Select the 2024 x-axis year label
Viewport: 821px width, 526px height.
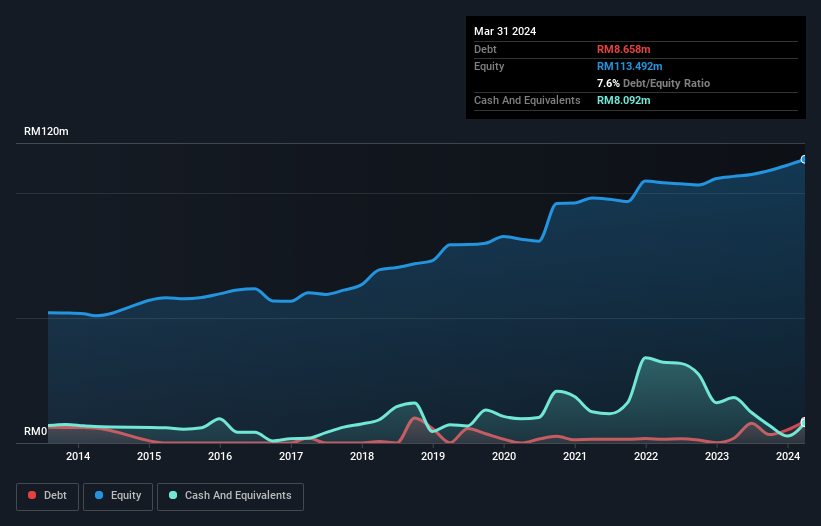(788, 457)
